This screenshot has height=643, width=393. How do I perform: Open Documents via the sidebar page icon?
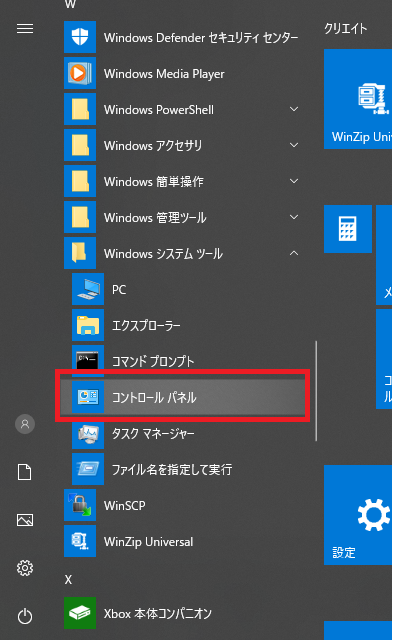[x=25, y=472]
